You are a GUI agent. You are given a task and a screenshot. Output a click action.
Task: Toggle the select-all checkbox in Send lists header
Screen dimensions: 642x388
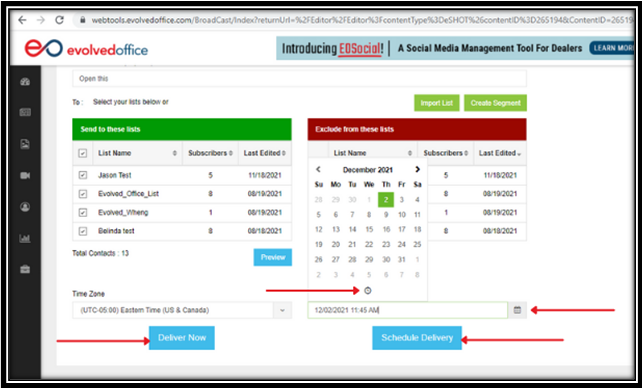(83, 153)
